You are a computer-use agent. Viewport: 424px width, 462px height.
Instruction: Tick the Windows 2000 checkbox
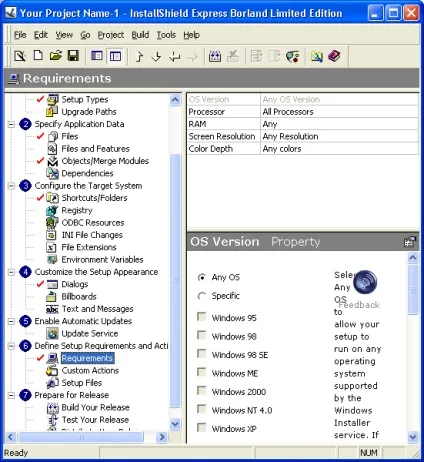[202, 391]
